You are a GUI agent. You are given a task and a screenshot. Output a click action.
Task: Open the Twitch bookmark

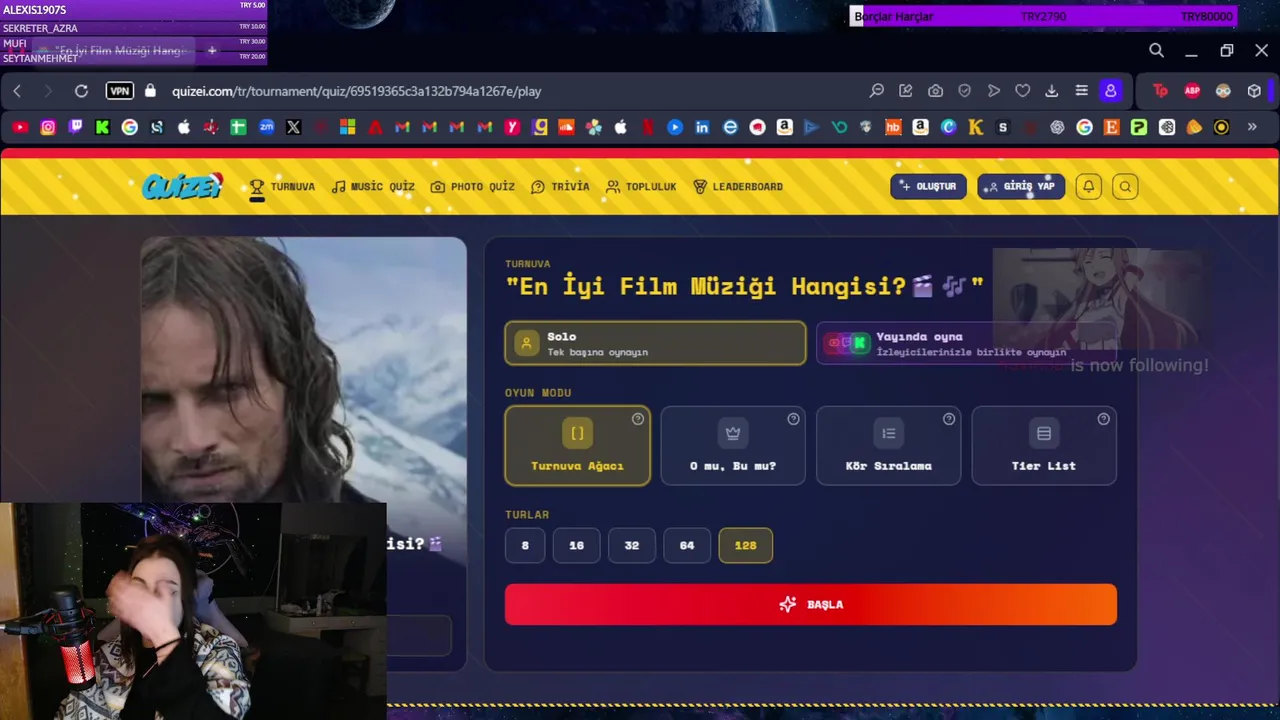click(x=75, y=127)
